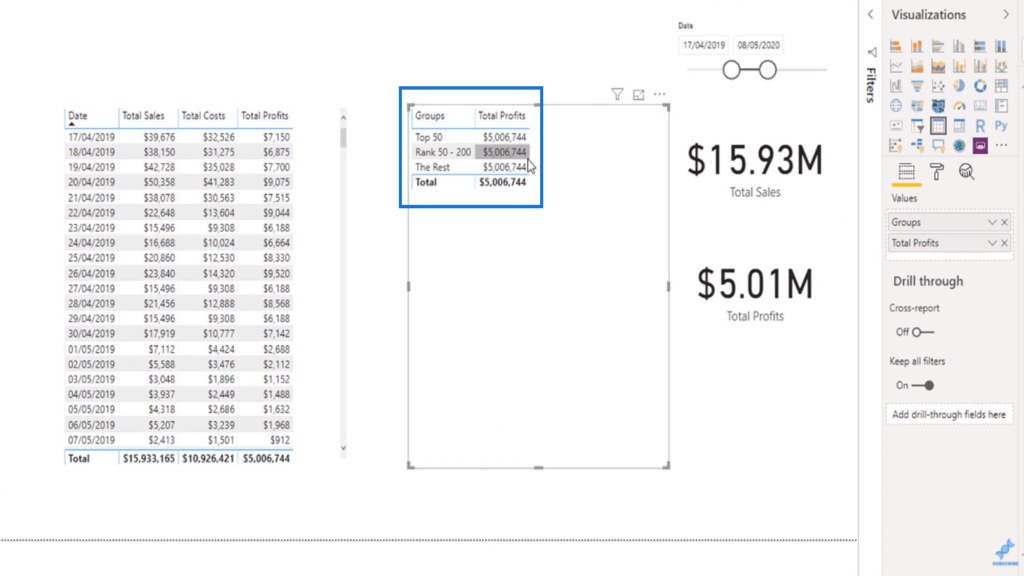Select the Python visual
The width and height of the screenshot is (1024, 576).
point(1000,125)
